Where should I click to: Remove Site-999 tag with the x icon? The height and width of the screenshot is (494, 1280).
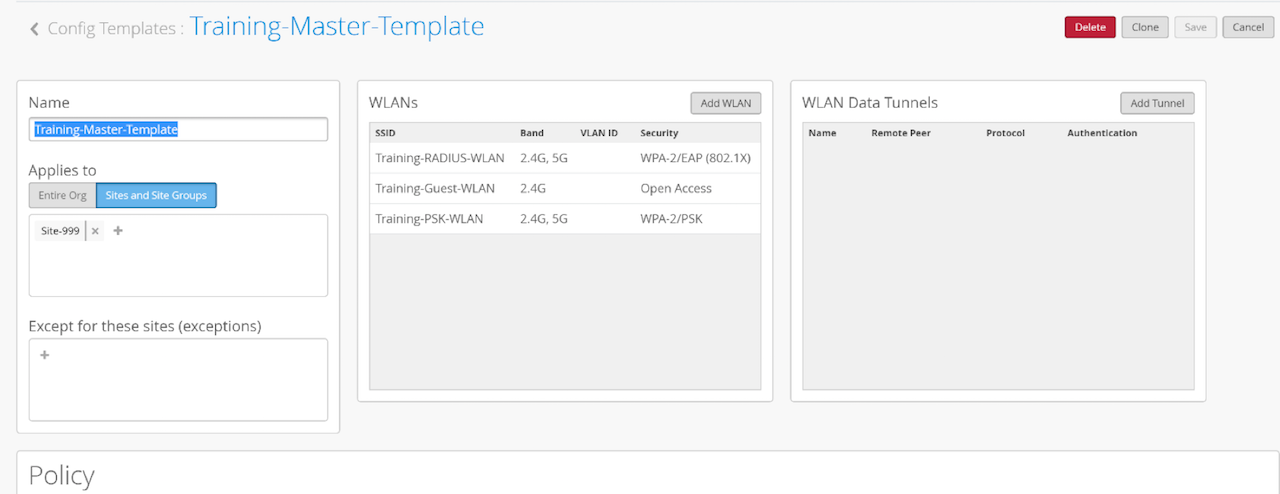(95, 231)
